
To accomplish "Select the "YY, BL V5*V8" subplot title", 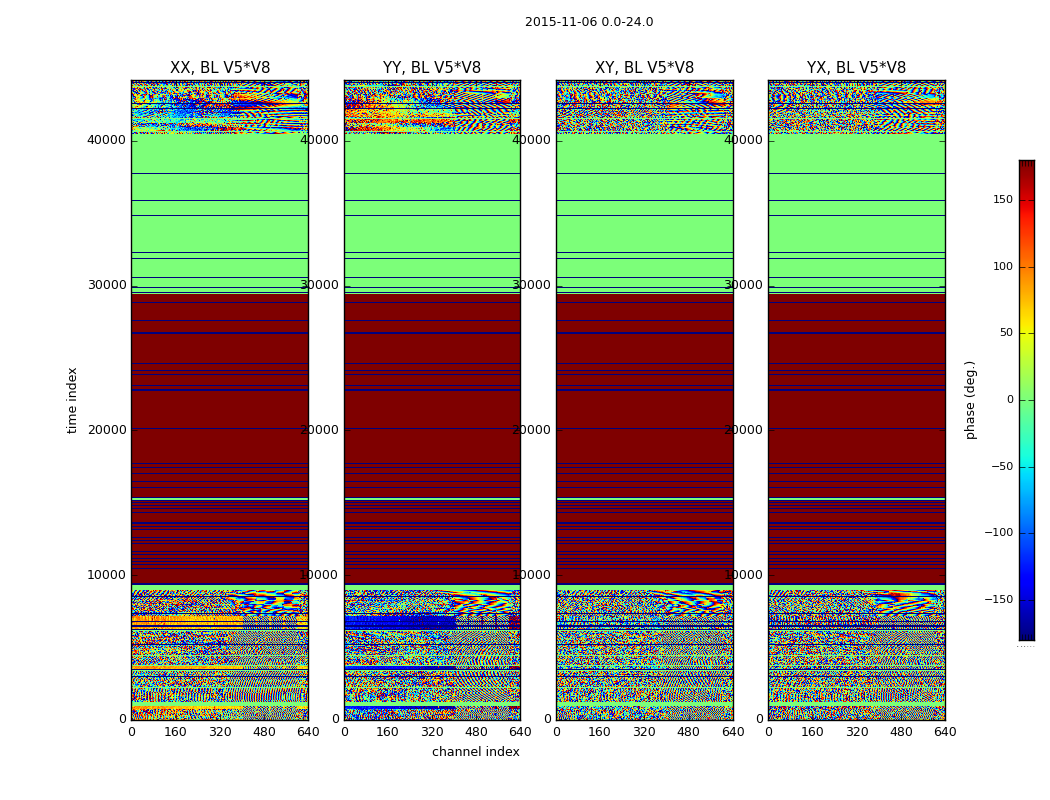I will (432, 68).
